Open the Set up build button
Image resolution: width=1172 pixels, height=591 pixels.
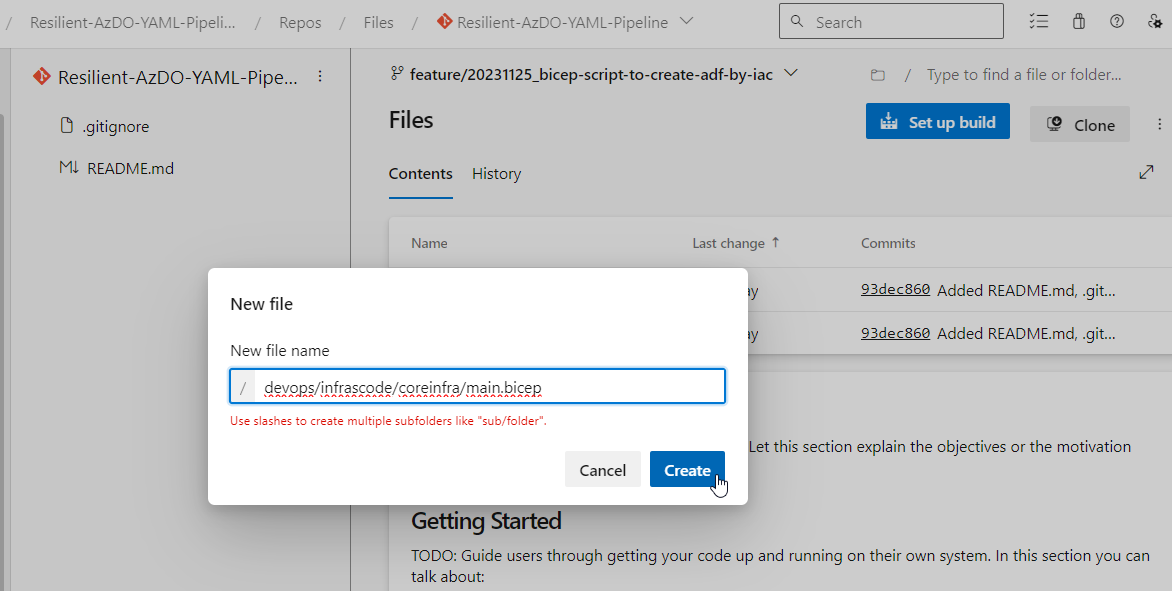point(937,122)
